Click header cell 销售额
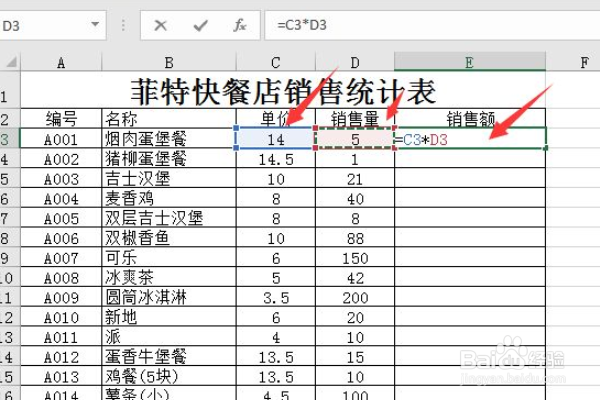Image resolution: width=600 pixels, height=400 pixels. [x=470, y=119]
